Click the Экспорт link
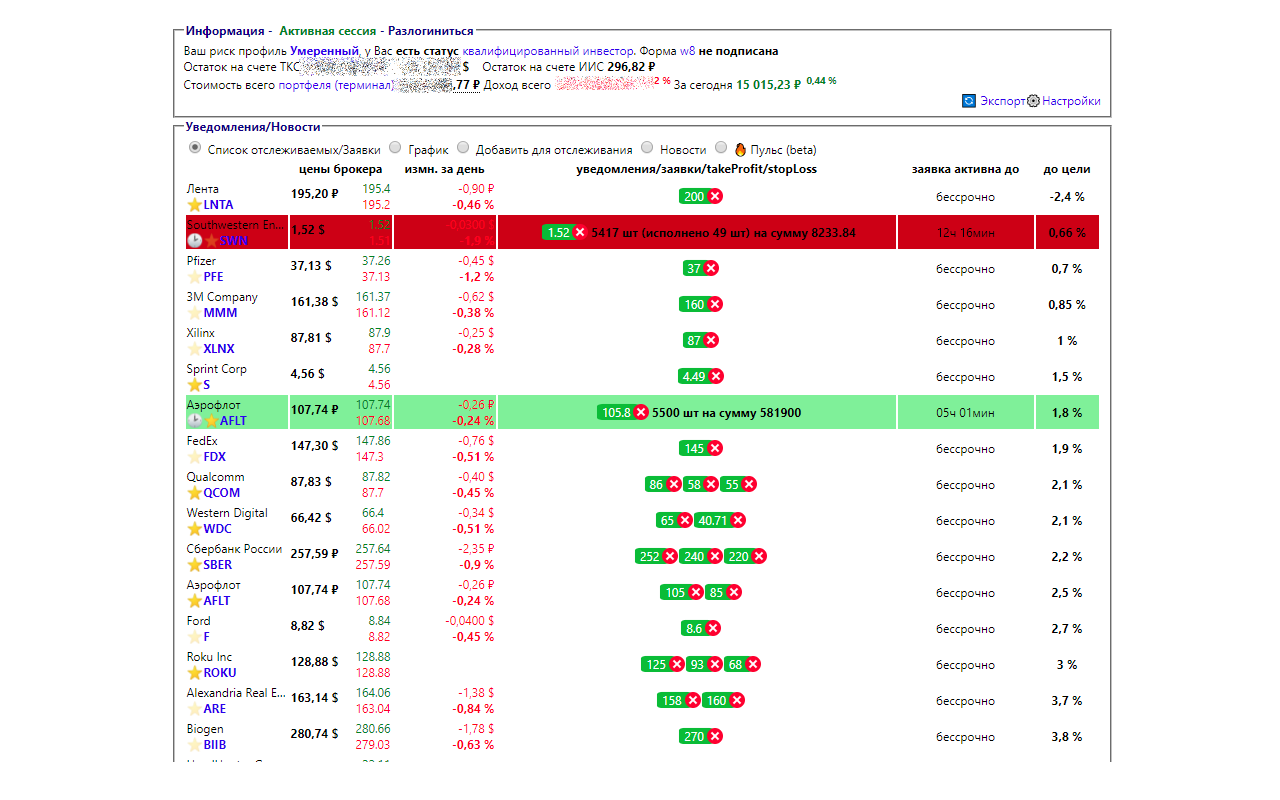Viewport: 1280px width, 800px height. (1002, 101)
